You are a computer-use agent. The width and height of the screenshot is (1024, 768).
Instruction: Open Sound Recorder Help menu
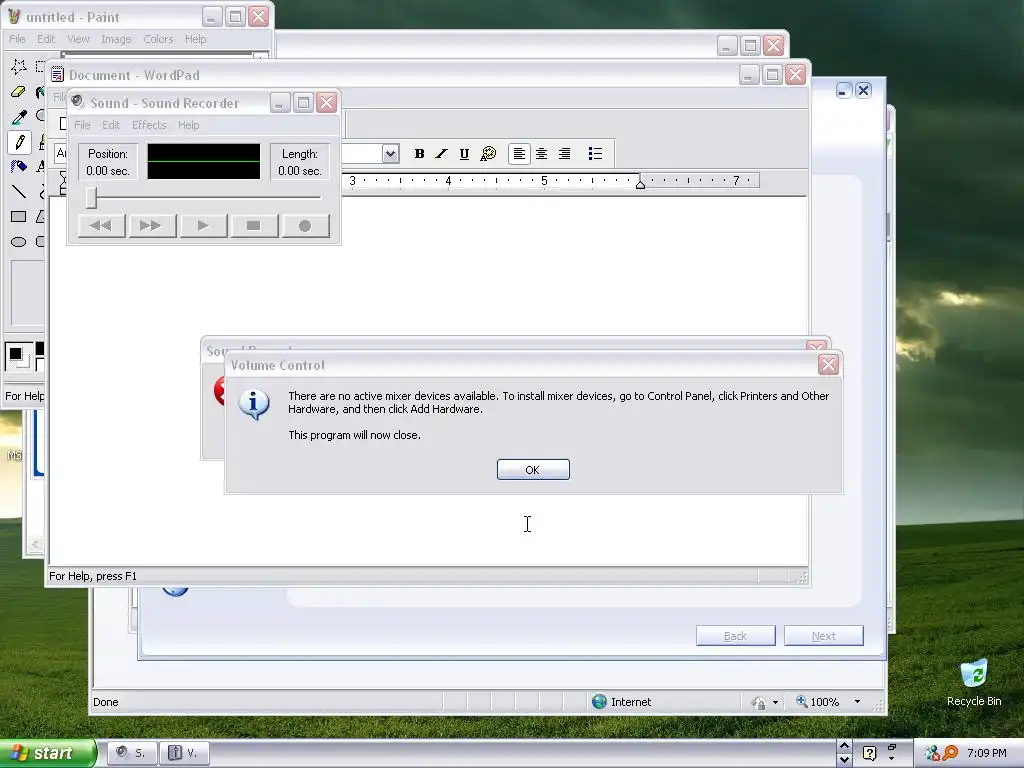pyautogui.click(x=188, y=125)
